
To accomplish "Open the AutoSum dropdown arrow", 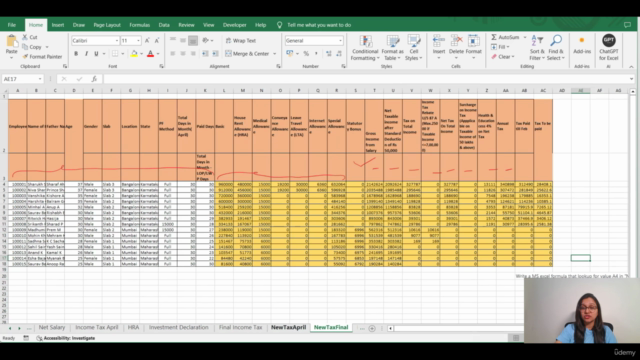I will click(x=525, y=37).
